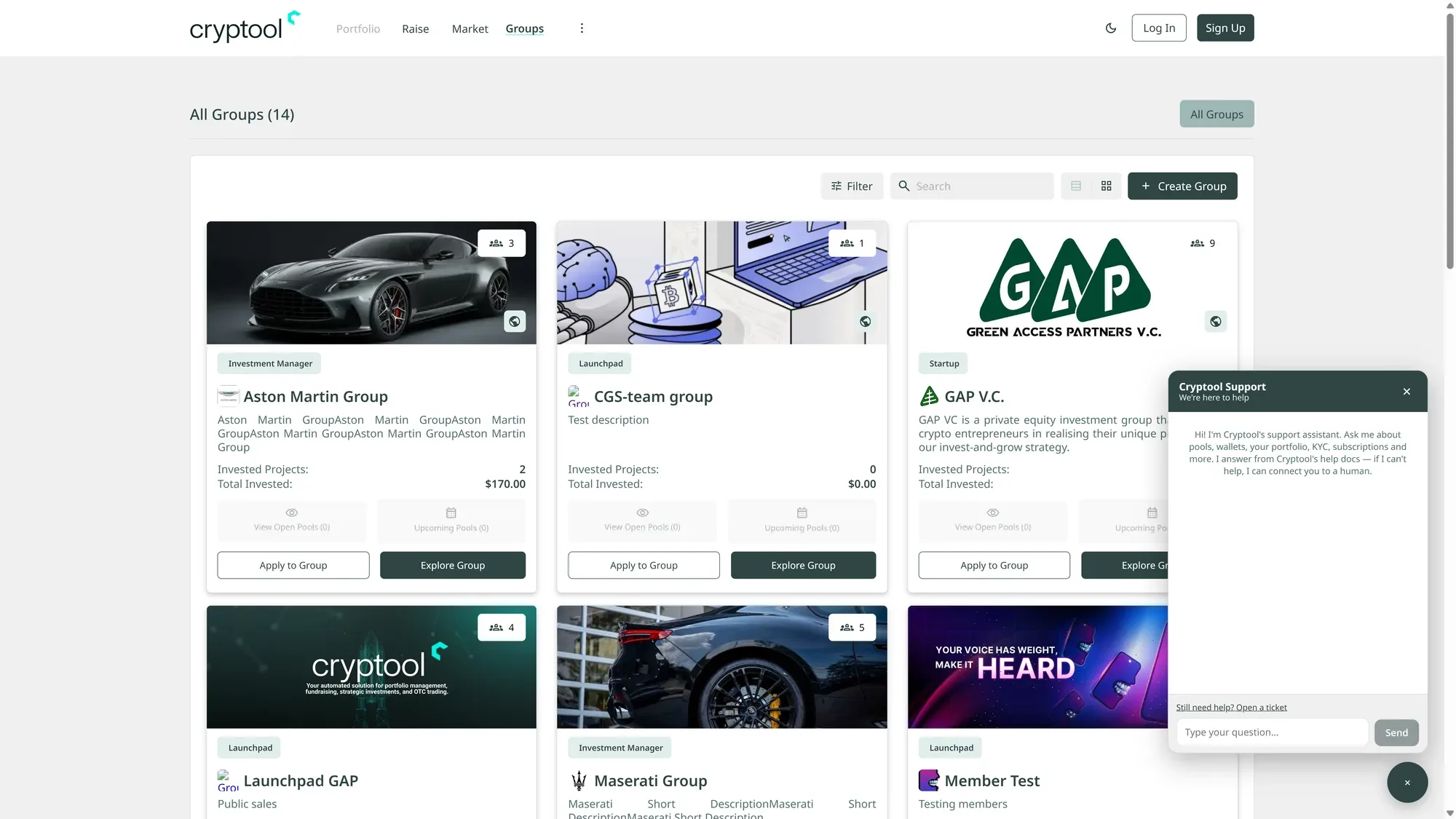
Task: Click Maserati Group member count badge
Action: (852, 628)
